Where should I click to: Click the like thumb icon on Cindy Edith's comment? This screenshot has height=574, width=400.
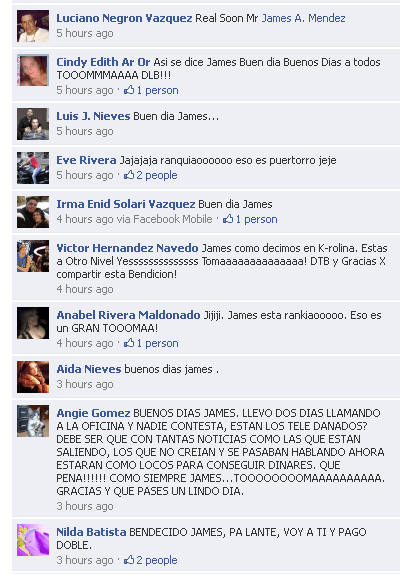(129, 90)
